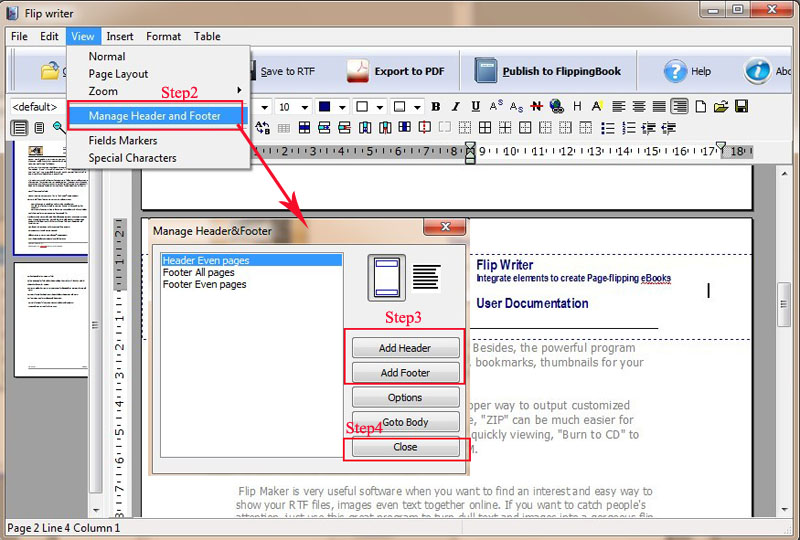
Task: Click the dark blue color swatch
Action: (x=324, y=107)
